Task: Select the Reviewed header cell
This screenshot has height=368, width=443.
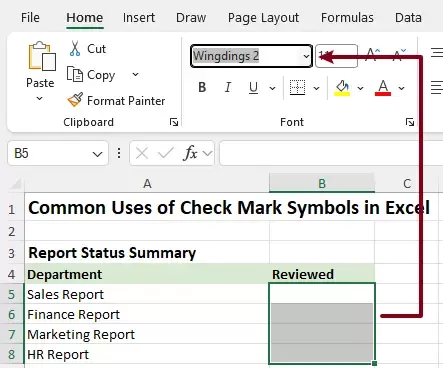Action: pos(322,274)
